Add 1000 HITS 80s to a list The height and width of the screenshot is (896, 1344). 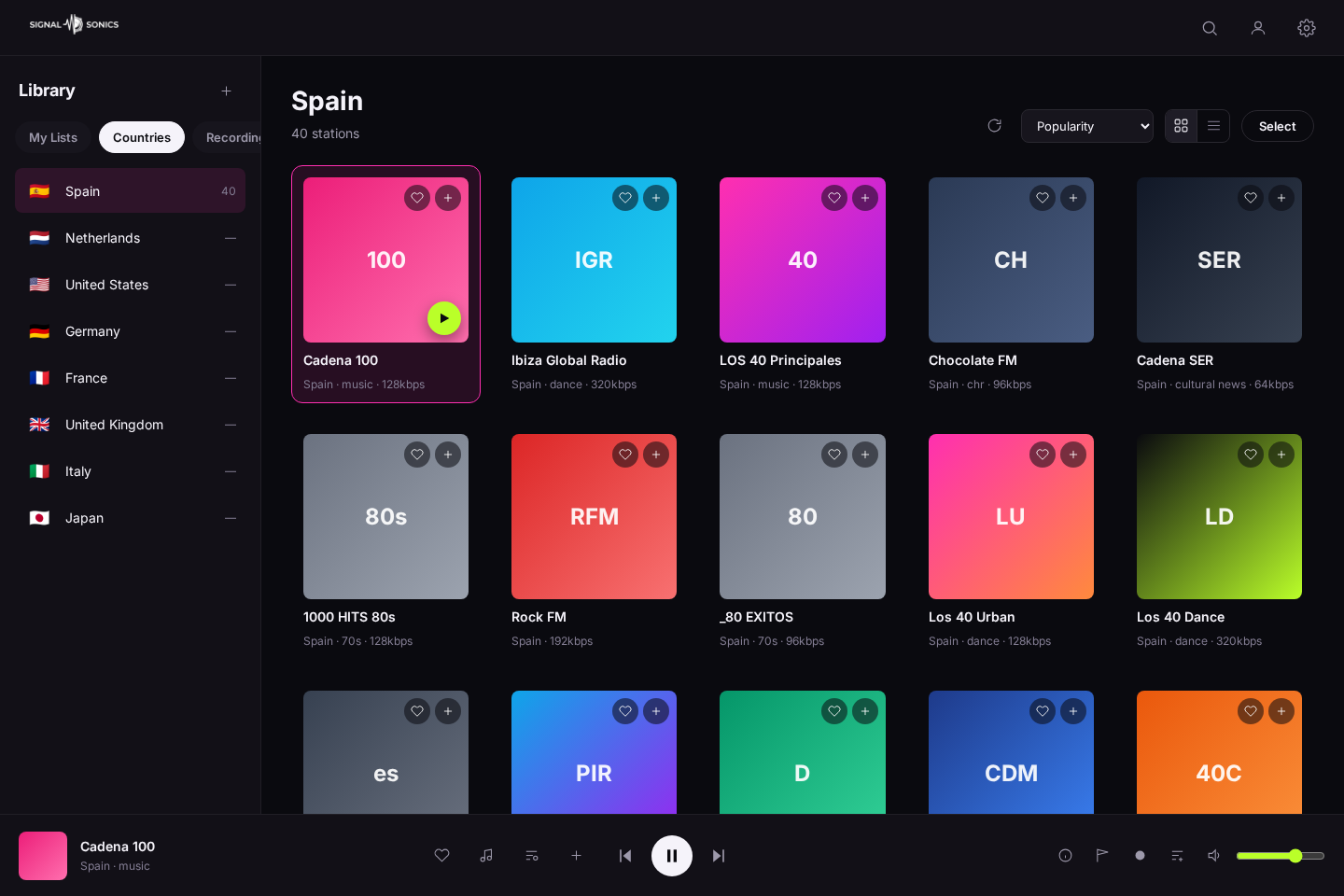(x=448, y=455)
